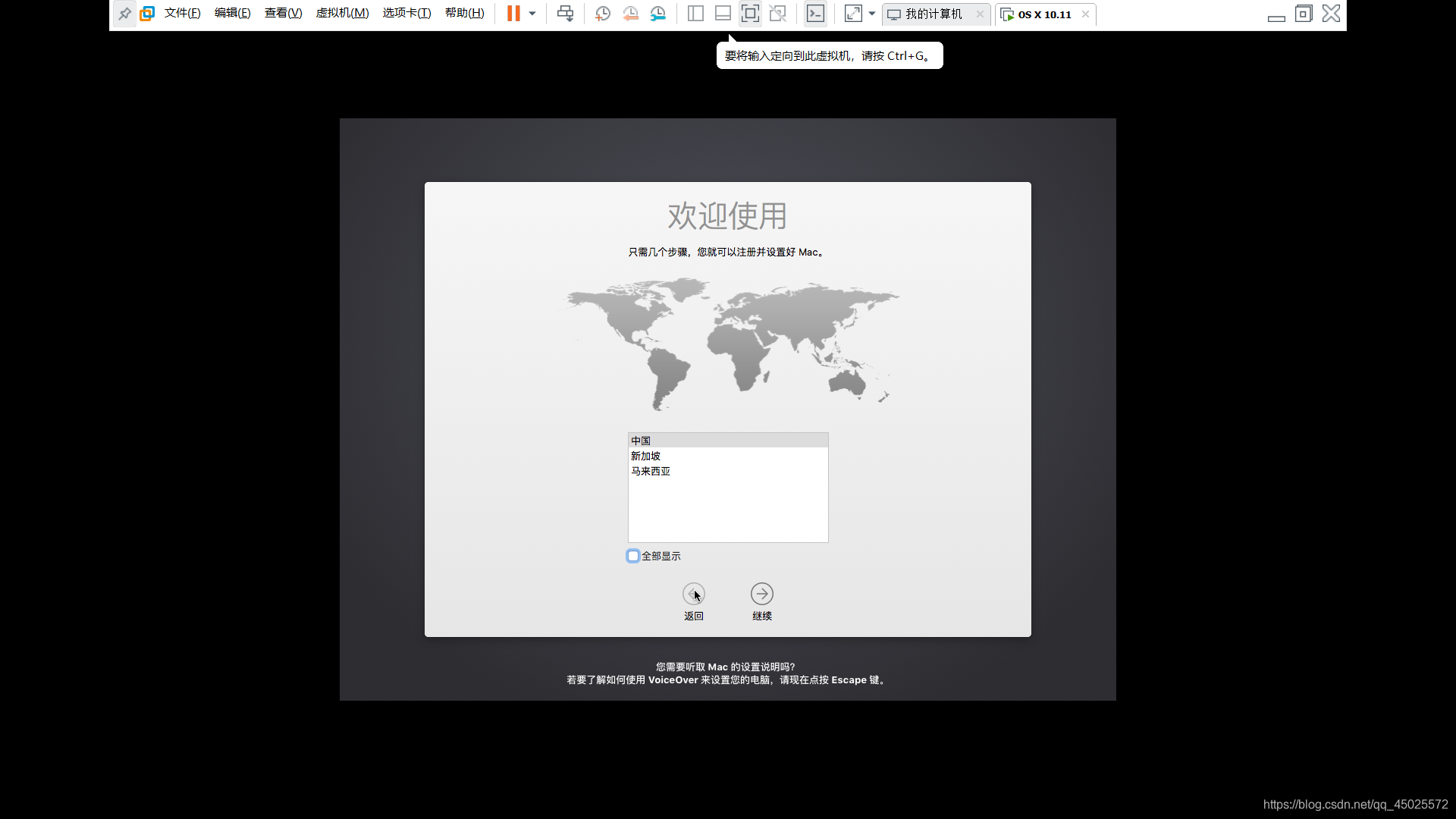The width and height of the screenshot is (1456, 819).
Task: Click the pin toolbar icon
Action: [x=125, y=14]
